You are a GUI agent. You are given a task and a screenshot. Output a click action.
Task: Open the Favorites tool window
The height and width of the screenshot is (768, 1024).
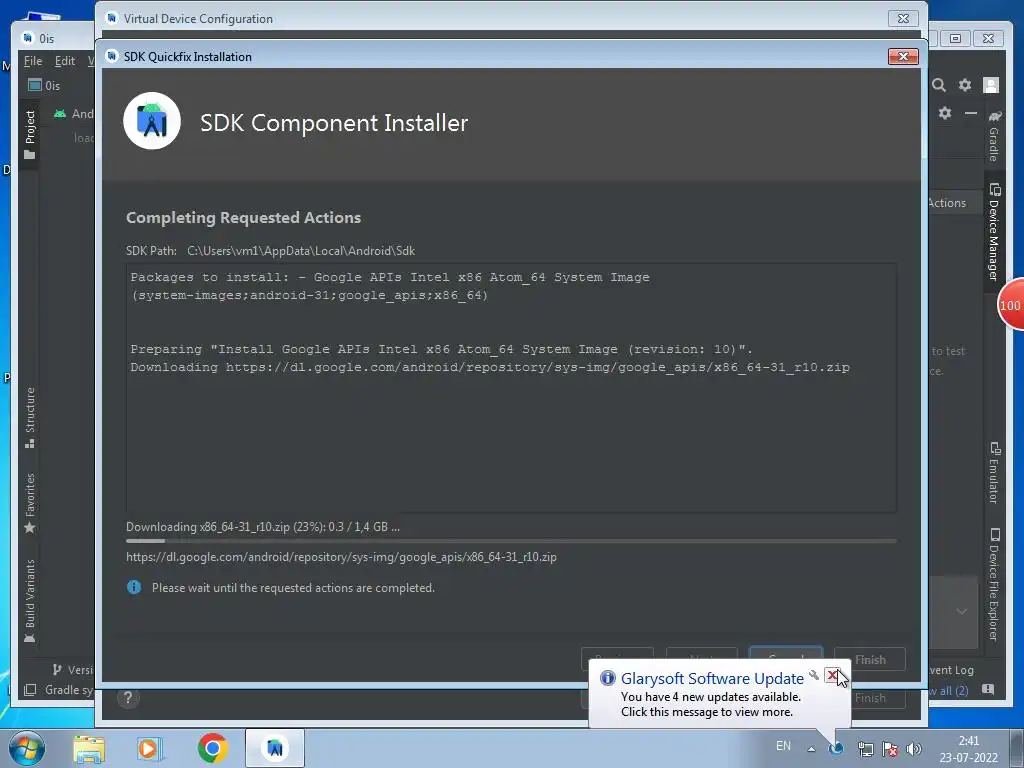coord(29,503)
